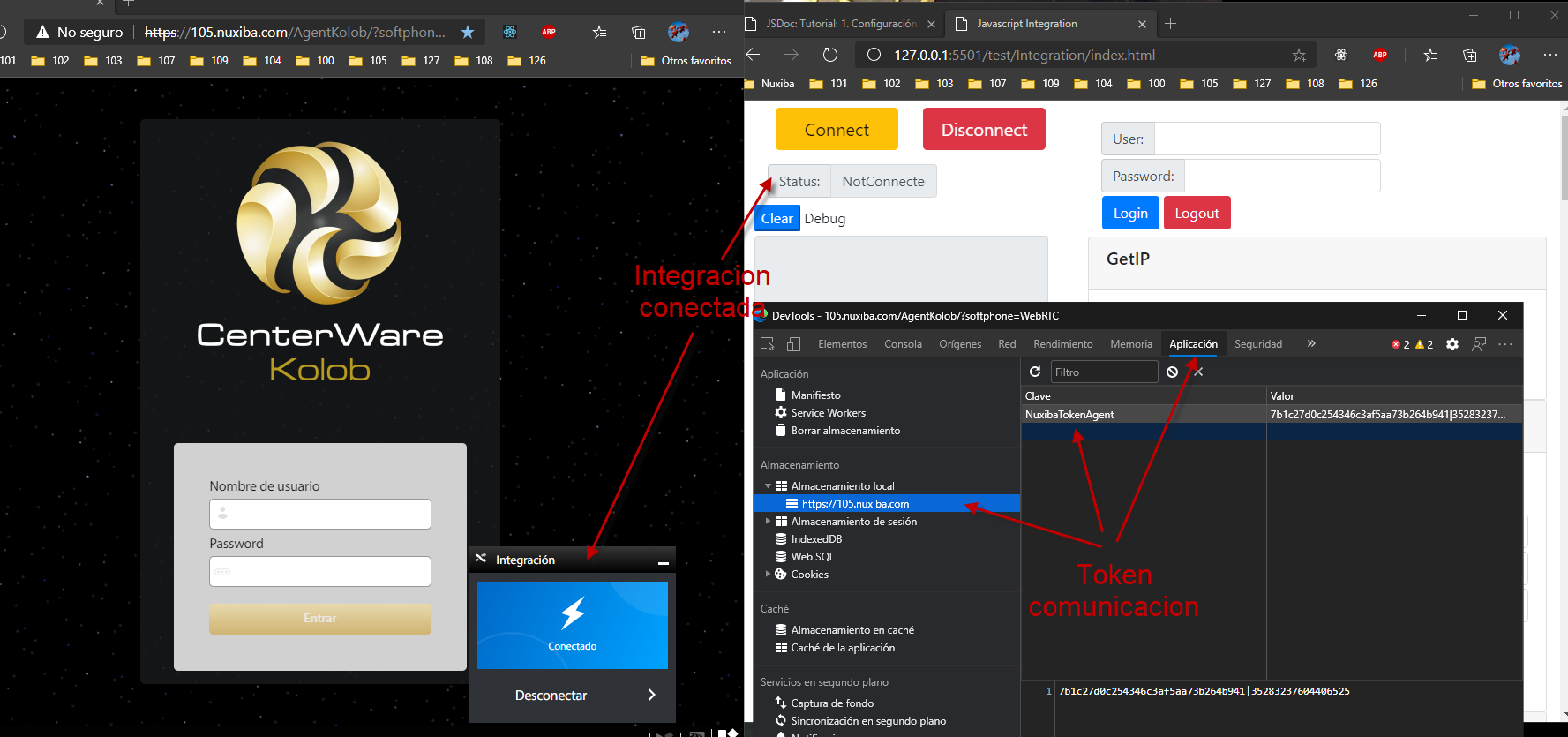Focus the Password field in integration page
Screen dimensions: 1568x737
pyautogui.click(x=1282, y=176)
